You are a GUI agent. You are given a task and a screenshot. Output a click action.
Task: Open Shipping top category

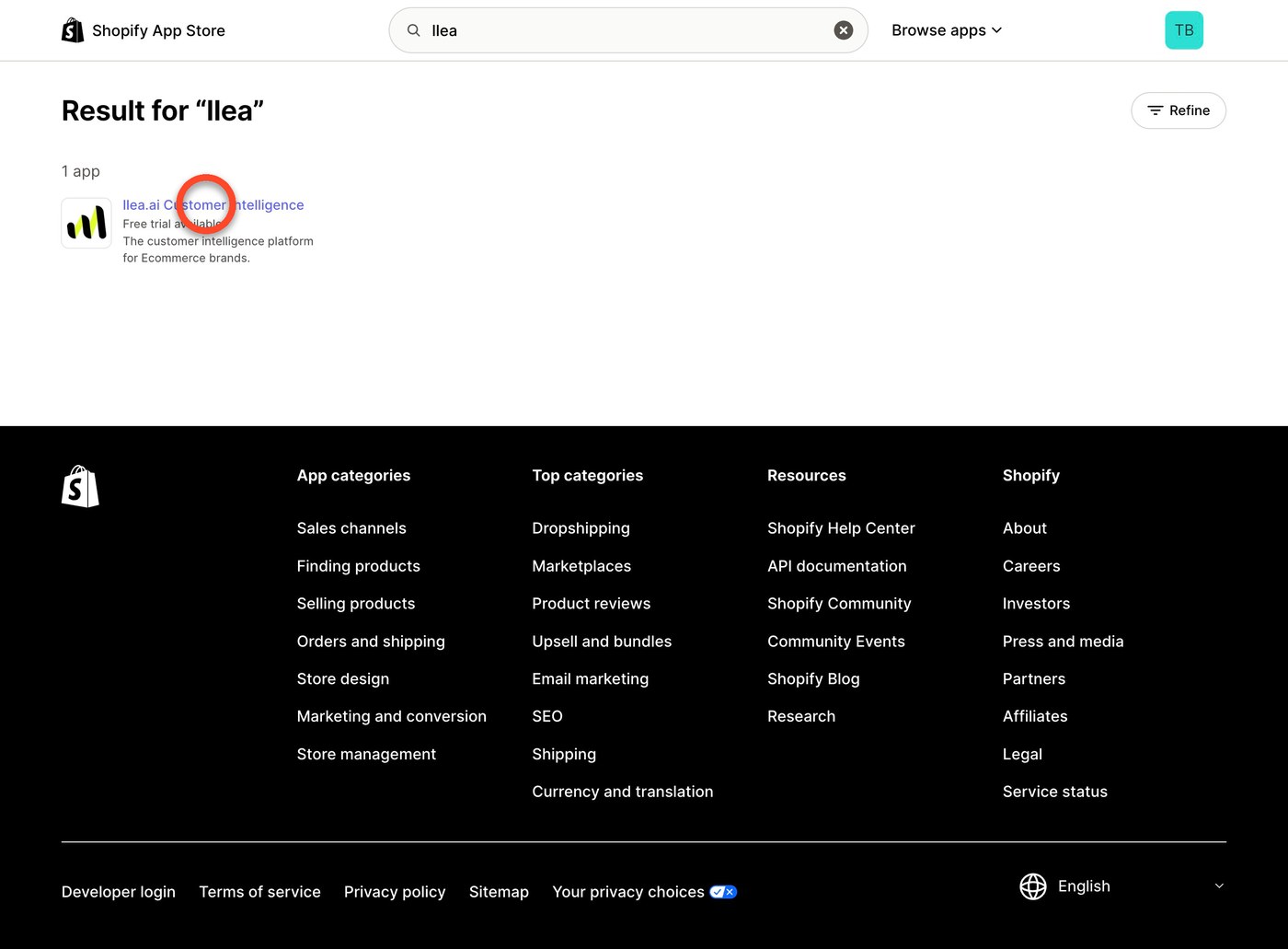pyautogui.click(x=564, y=754)
